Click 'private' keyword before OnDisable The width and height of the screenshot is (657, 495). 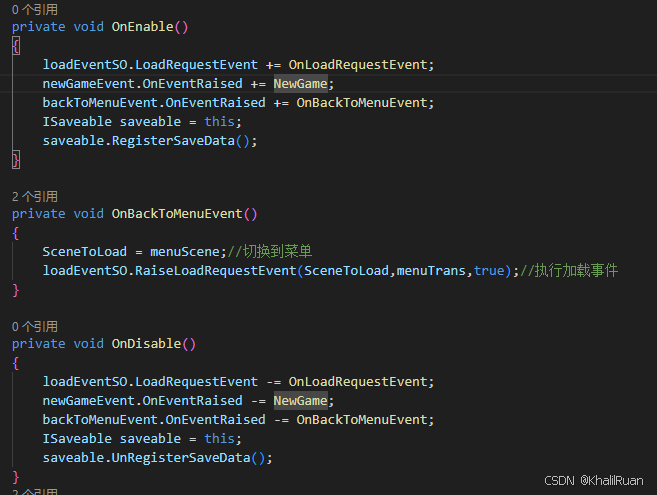39,344
